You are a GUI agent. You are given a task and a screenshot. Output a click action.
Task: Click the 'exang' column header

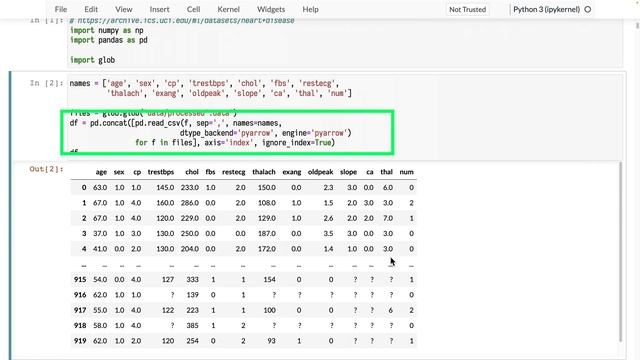point(292,172)
